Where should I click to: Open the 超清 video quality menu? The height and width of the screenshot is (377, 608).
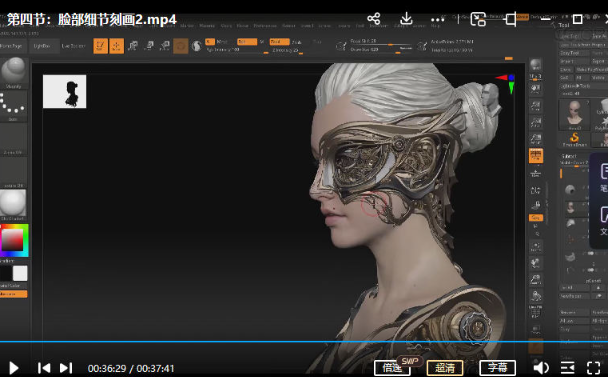click(445, 368)
